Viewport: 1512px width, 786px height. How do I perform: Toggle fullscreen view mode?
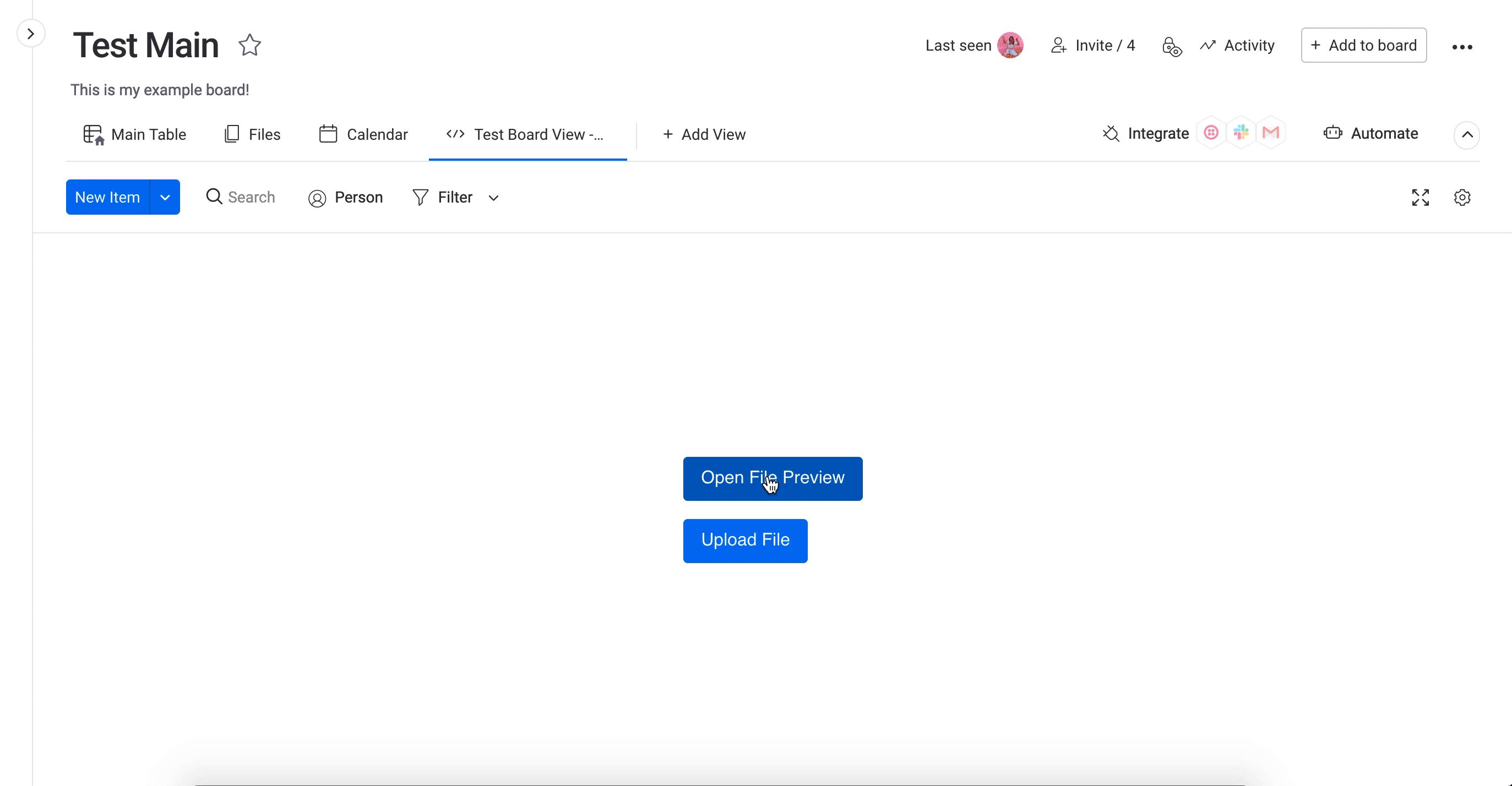point(1421,198)
